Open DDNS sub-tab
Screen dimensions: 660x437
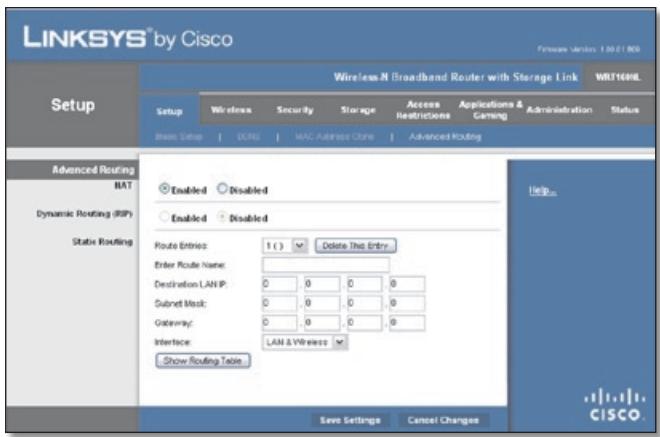[248, 137]
